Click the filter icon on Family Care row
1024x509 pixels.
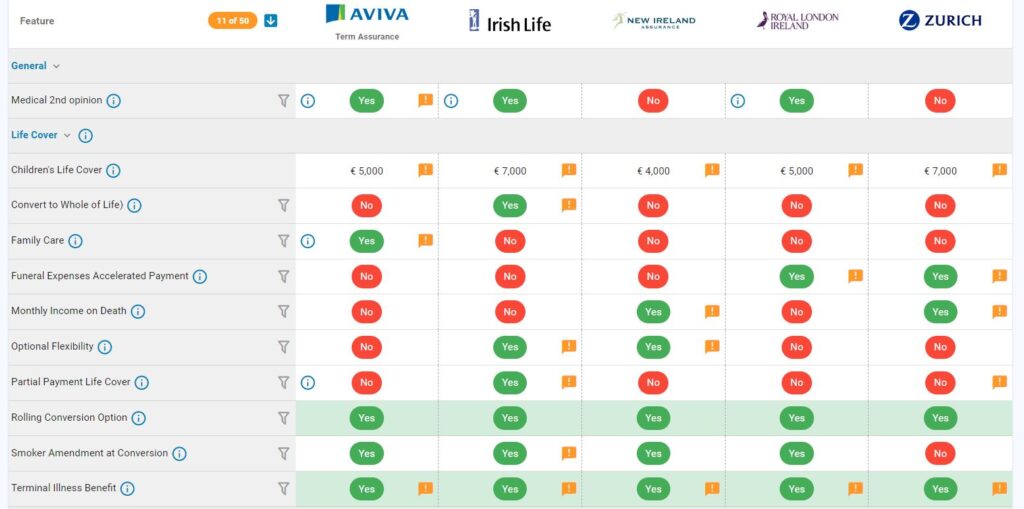coord(283,241)
